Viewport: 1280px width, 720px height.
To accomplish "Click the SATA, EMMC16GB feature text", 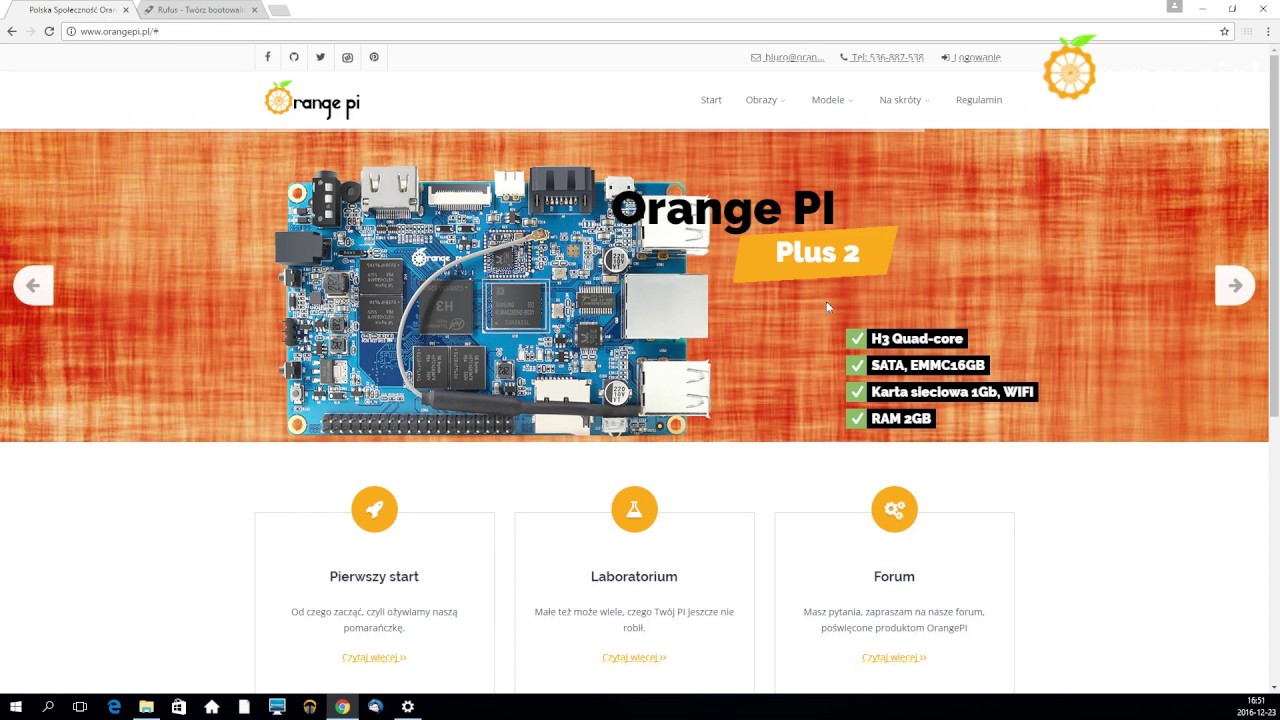I will point(928,365).
